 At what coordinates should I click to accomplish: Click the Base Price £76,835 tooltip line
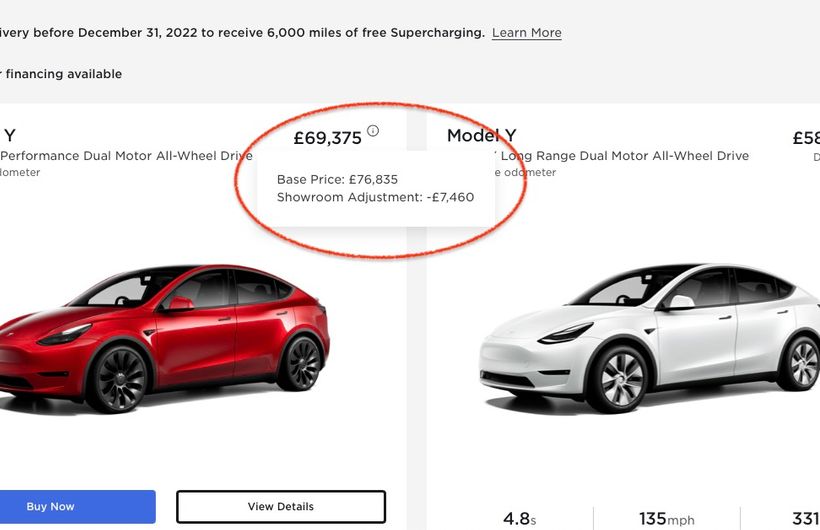coord(338,179)
